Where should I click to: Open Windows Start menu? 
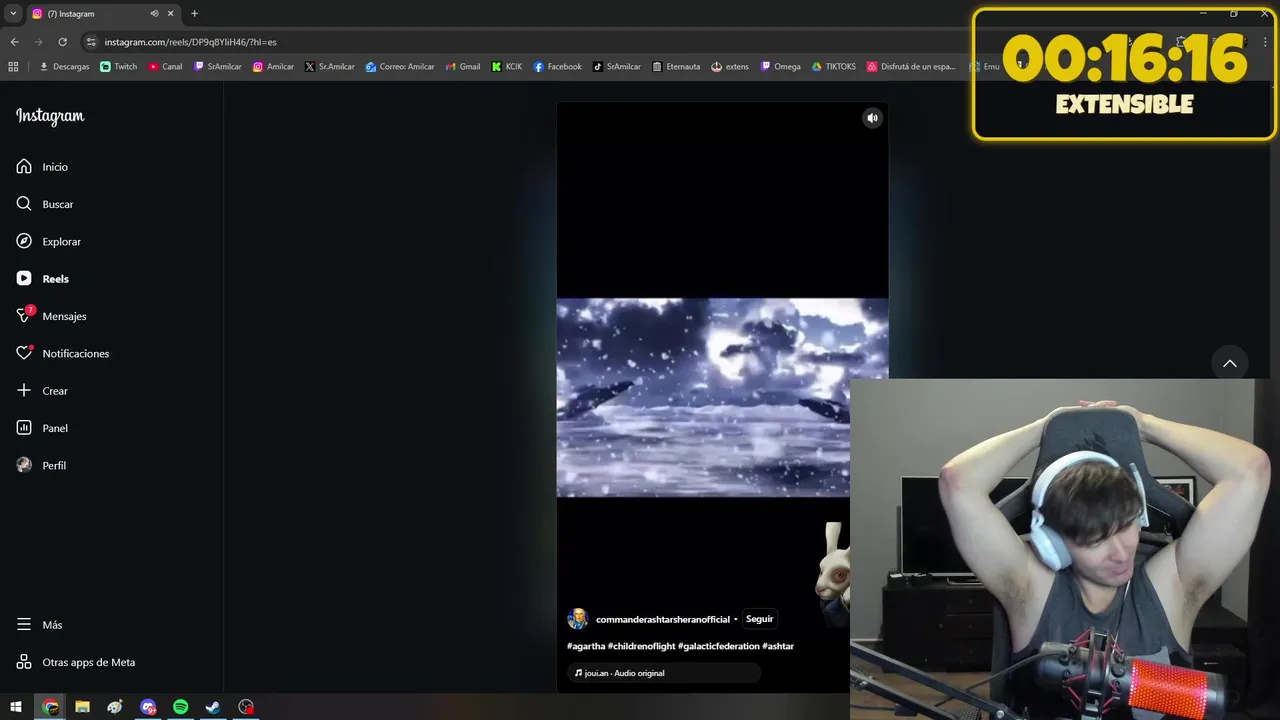16,707
